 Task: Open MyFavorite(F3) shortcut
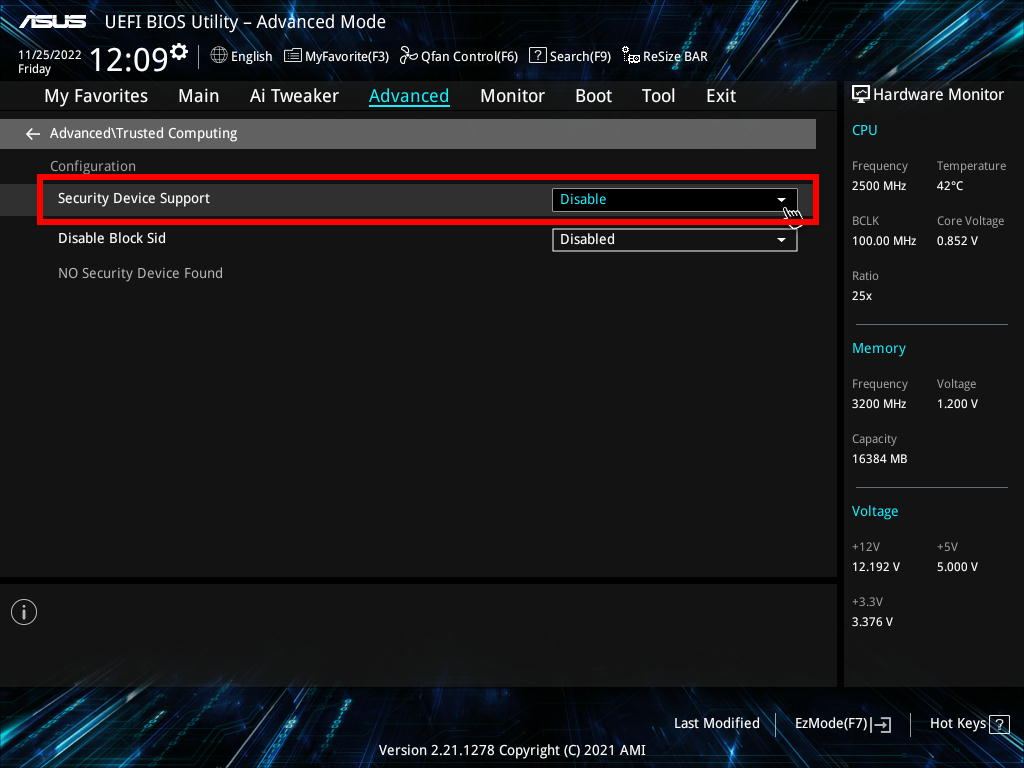(x=337, y=56)
